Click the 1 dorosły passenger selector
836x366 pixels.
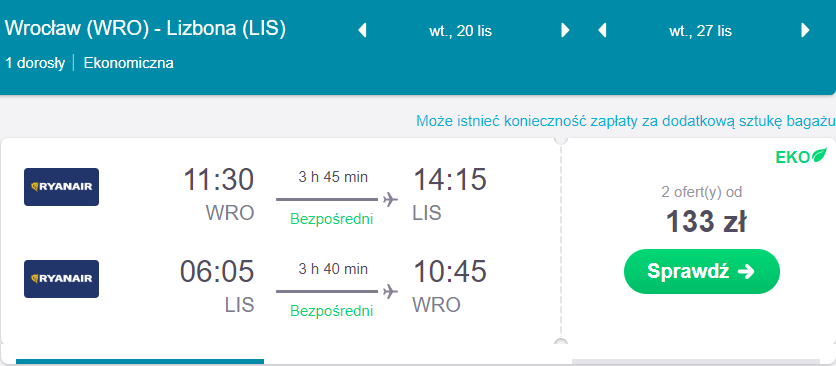click(x=35, y=63)
